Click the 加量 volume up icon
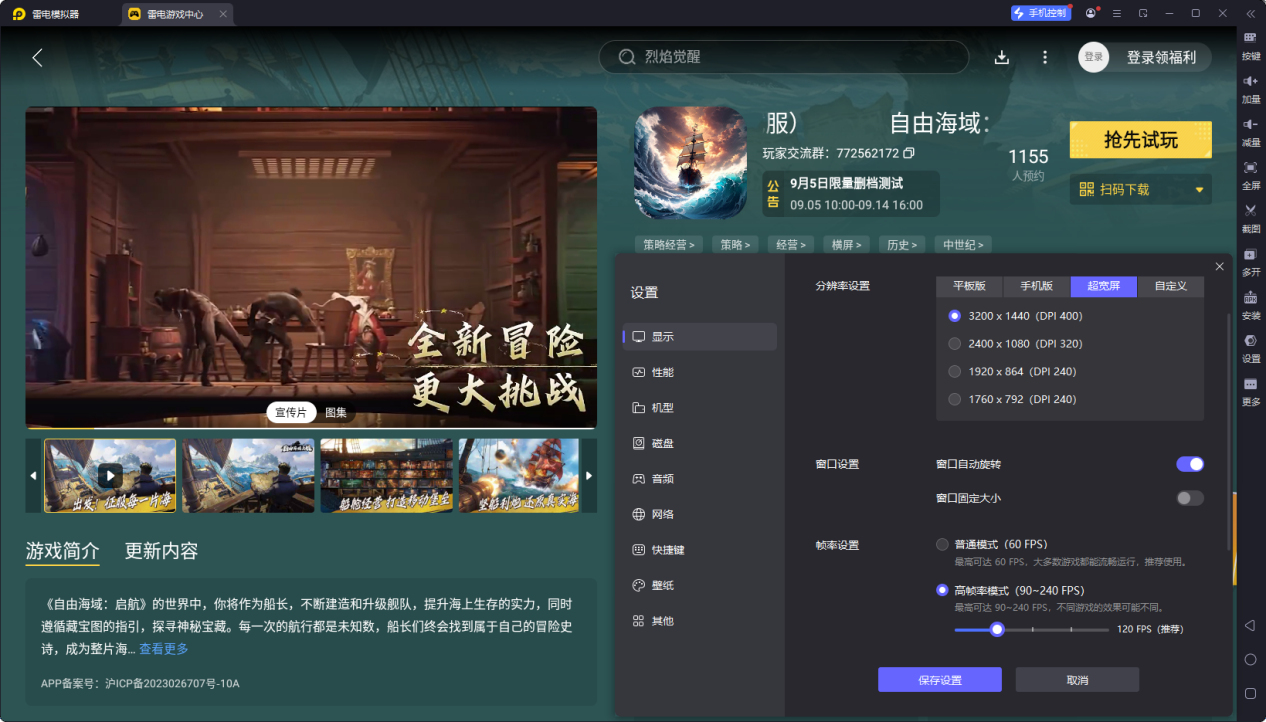Viewport: 1266px width, 722px height. (x=1250, y=80)
